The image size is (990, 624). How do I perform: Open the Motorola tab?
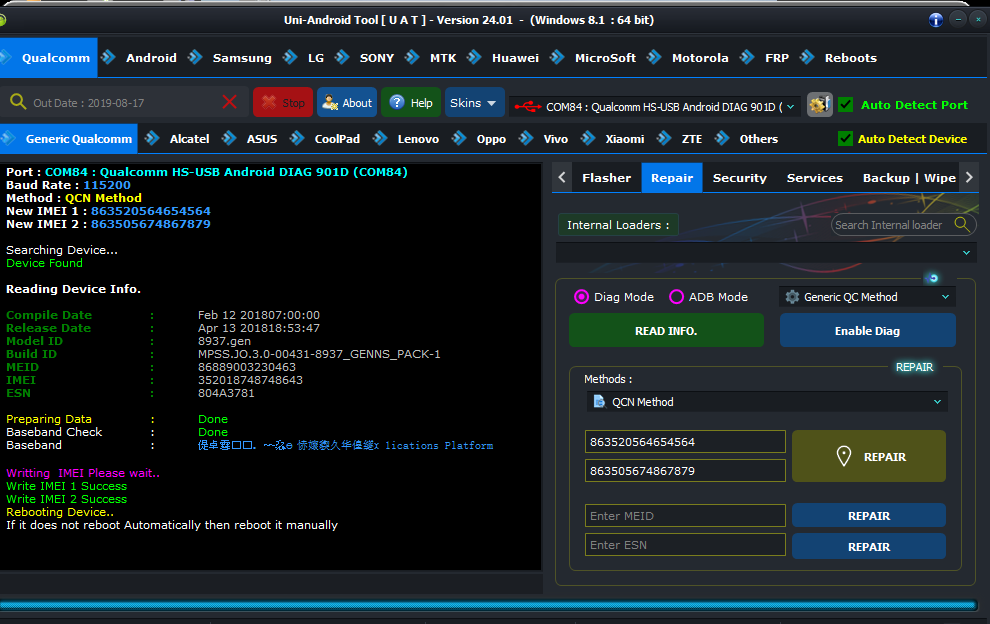(700, 58)
